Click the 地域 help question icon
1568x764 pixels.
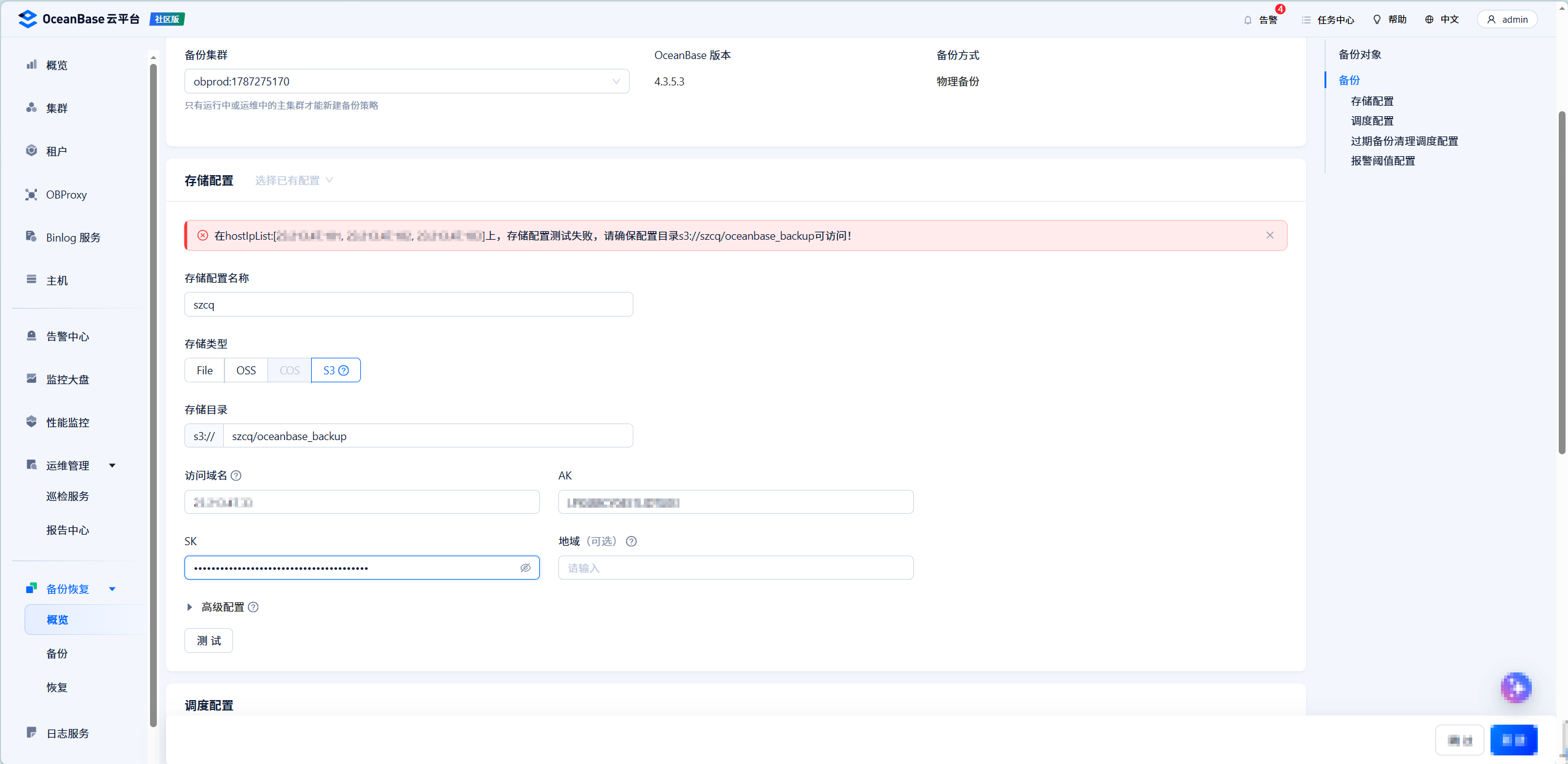pos(632,541)
